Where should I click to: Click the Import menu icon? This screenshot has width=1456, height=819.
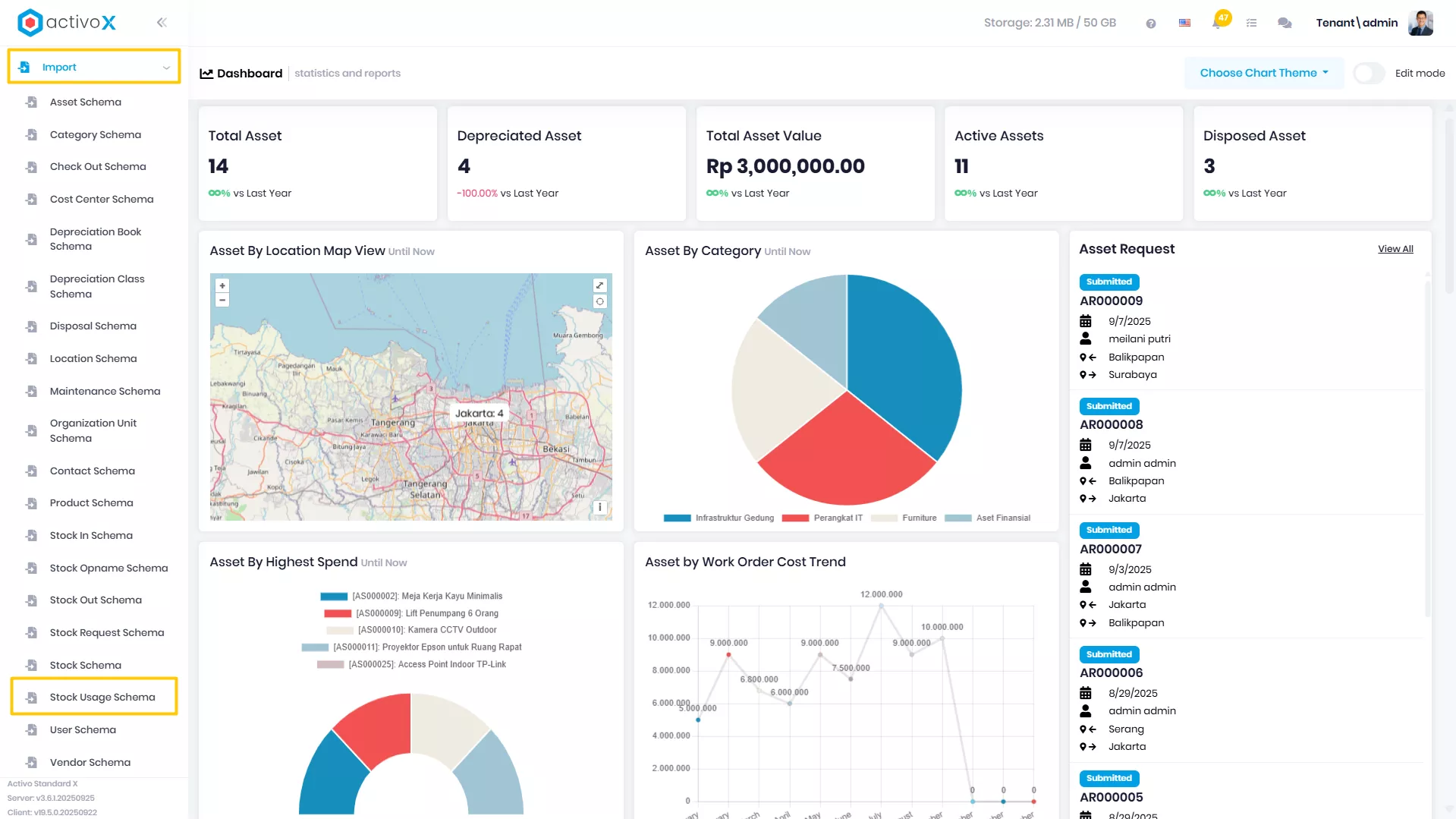[24, 67]
